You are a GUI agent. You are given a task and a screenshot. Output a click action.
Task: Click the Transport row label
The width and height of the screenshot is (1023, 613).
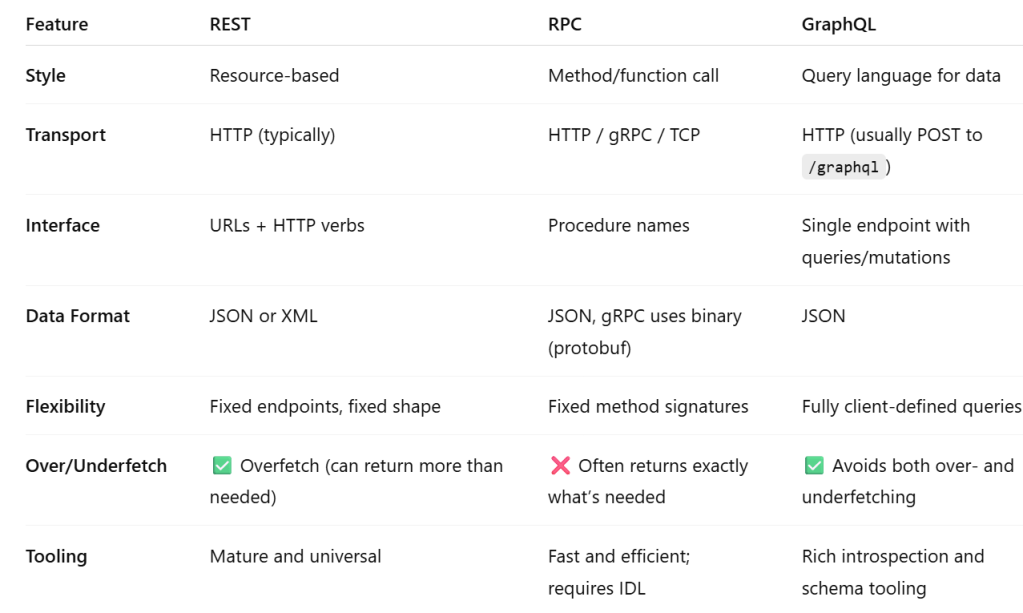point(65,135)
